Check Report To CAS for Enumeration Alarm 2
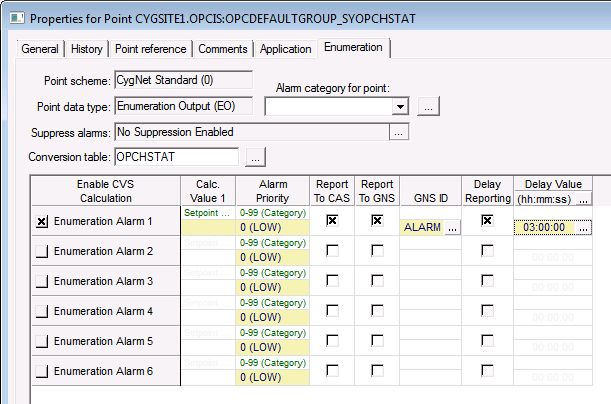This screenshot has width=611, height=404. (332, 251)
